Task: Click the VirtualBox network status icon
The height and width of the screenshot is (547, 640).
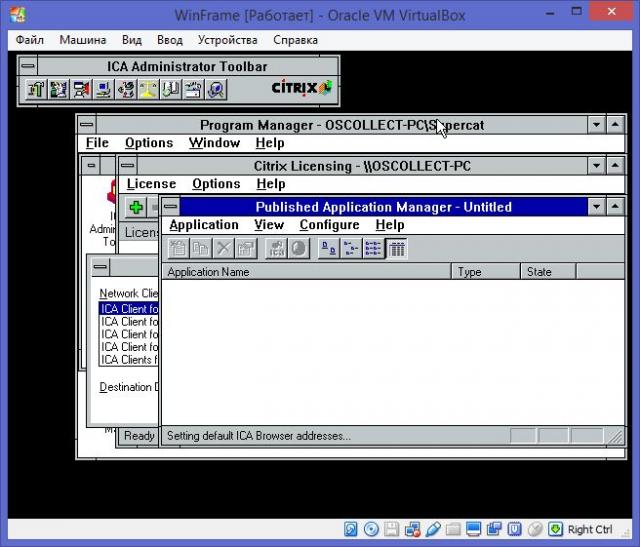Action: 412,529
